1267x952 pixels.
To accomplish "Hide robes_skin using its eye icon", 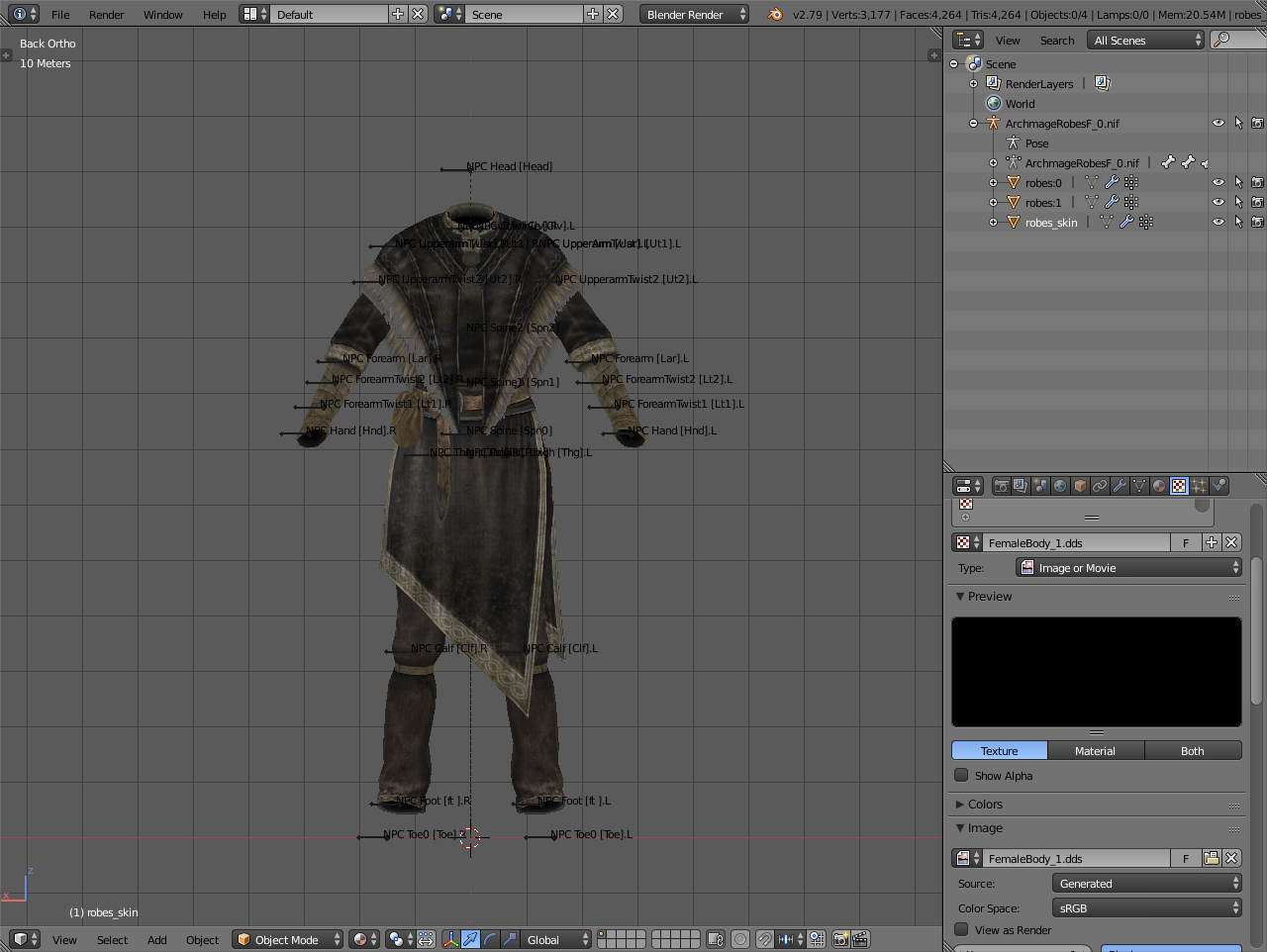I will point(1218,222).
